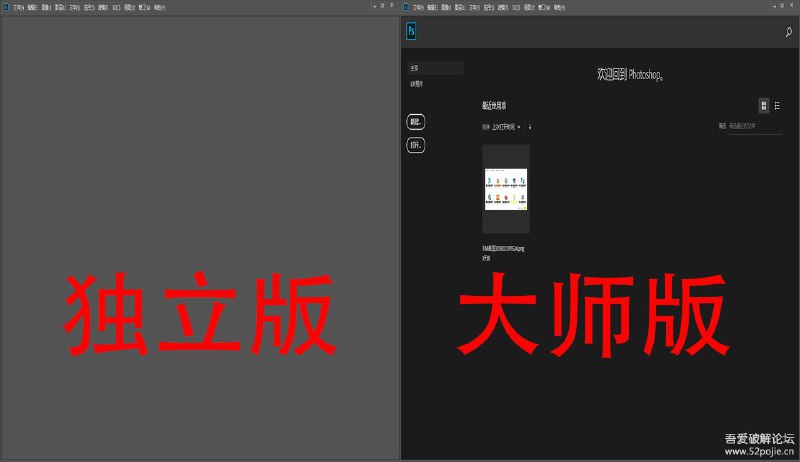Click the Photoshop search magnifier icon
The height and width of the screenshot is (462, 800).
[x=788, y=32]
